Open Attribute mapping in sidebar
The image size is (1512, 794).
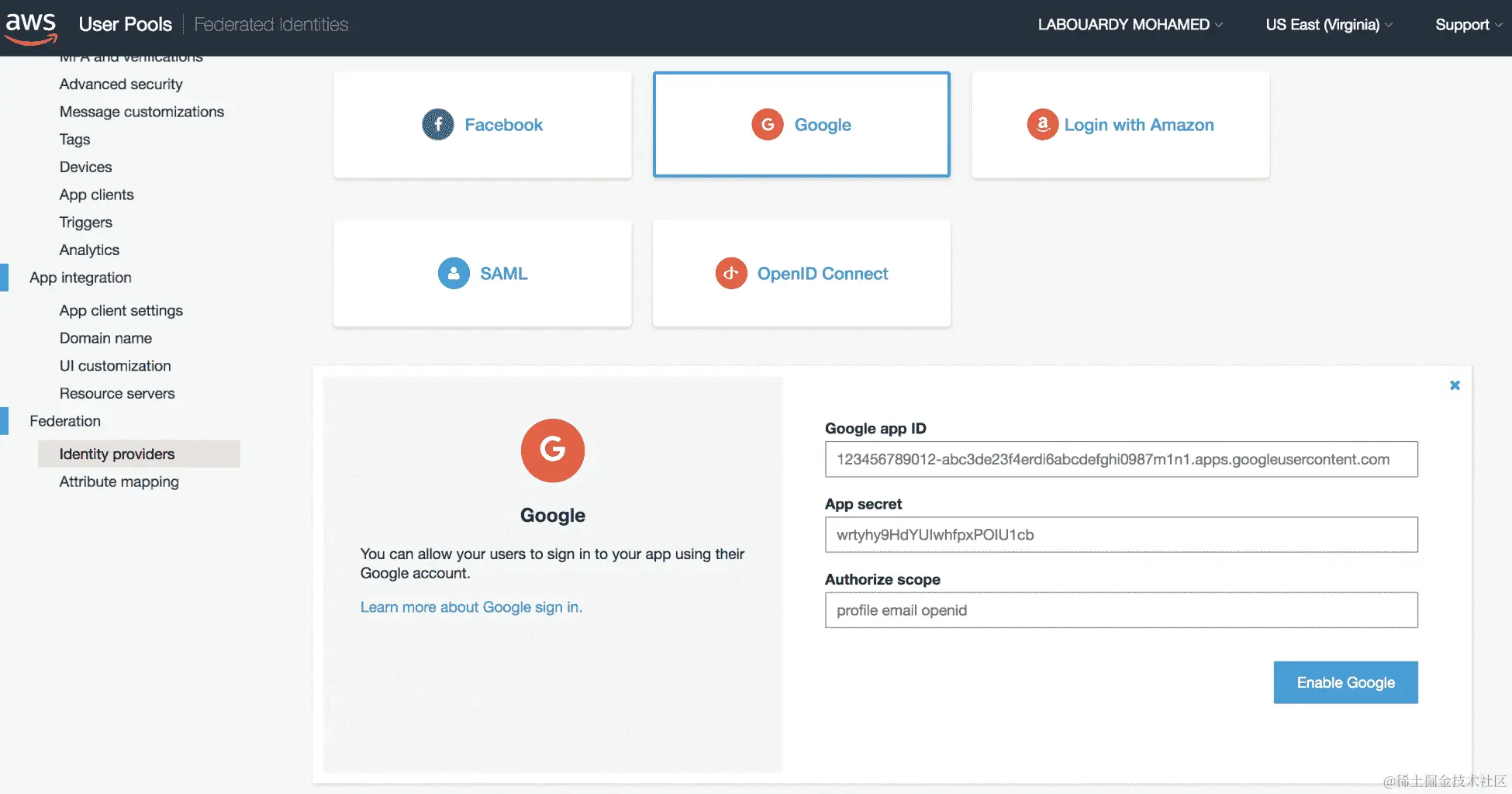pos(119,482)
